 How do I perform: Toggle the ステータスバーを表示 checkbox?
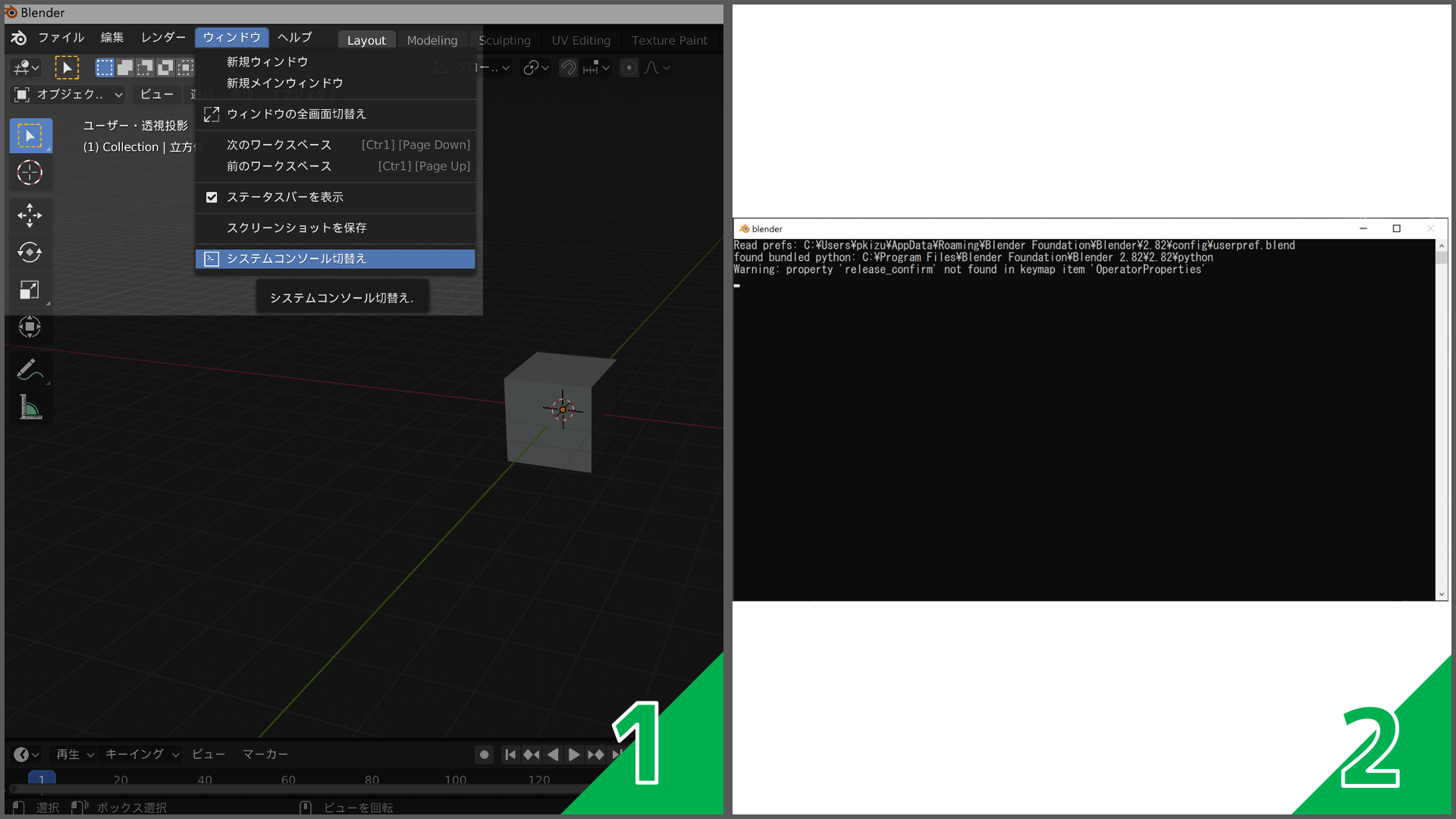pos(212,197)
